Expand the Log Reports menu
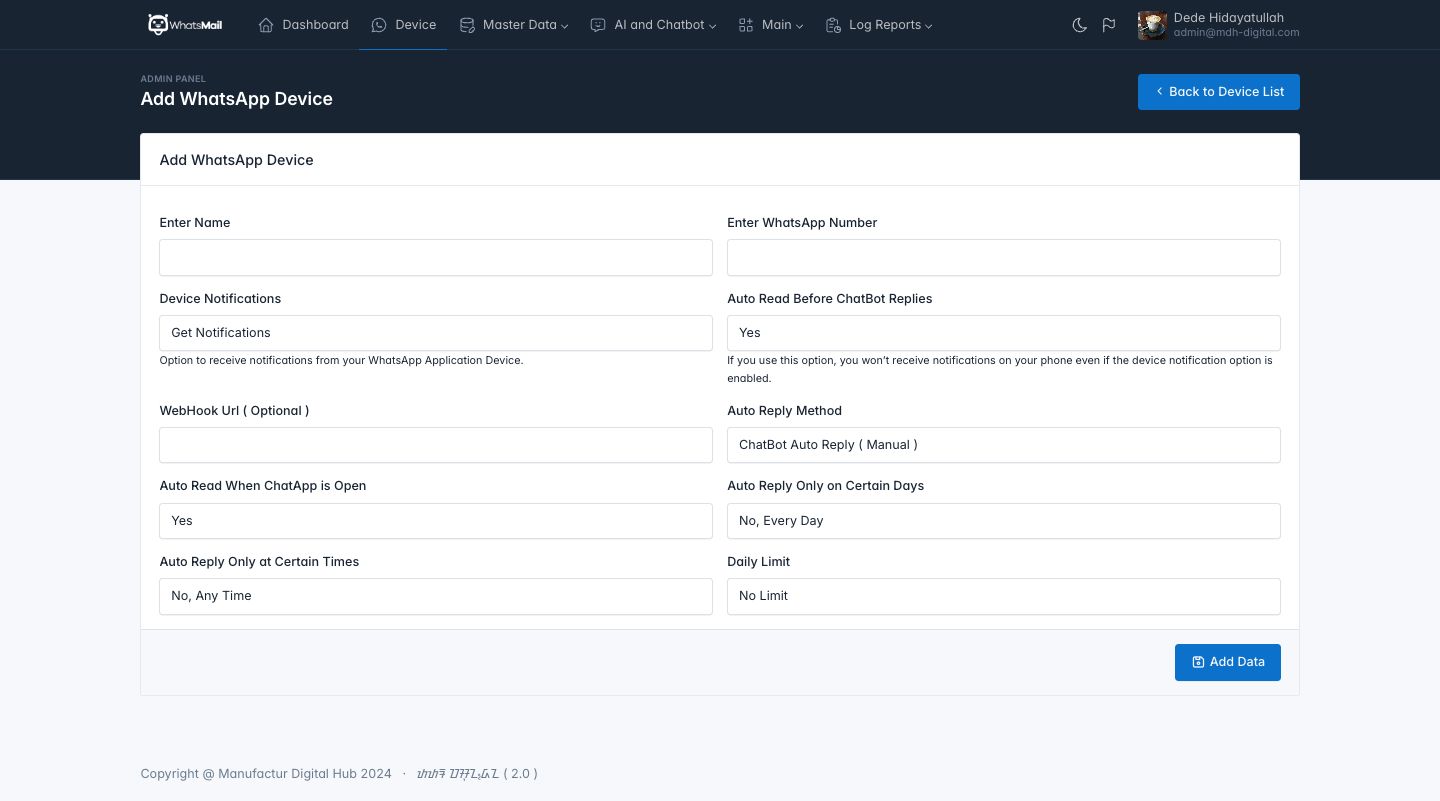The width and height of the screenshot is (1440, 801). tap(879, 25)
